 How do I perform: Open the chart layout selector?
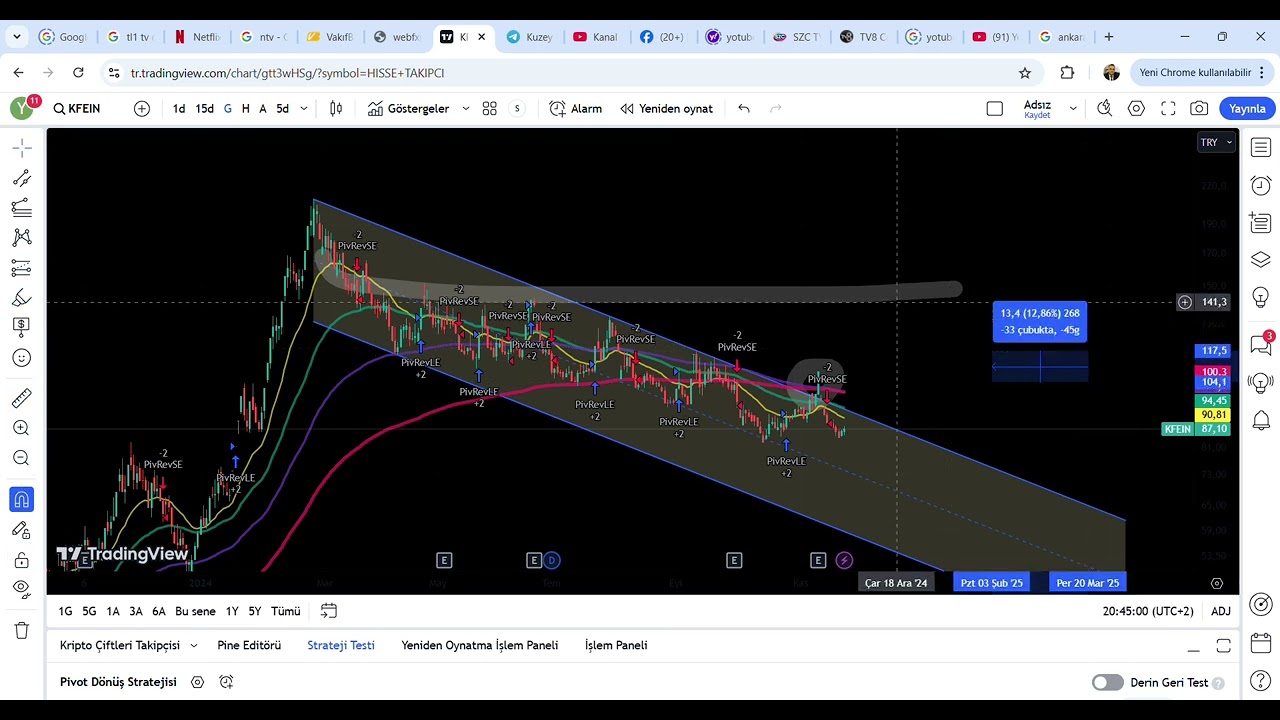995,109
